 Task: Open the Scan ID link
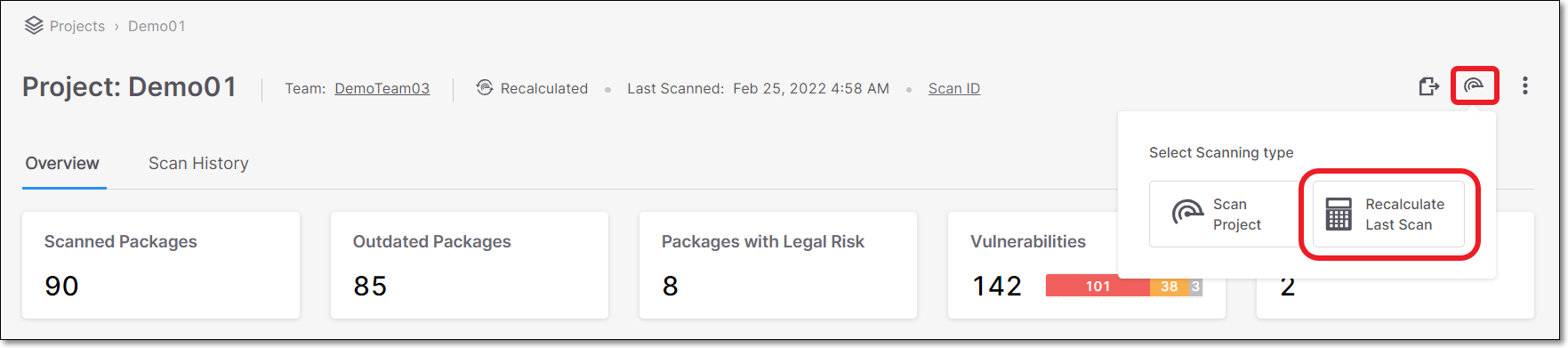tap(954, 88)
